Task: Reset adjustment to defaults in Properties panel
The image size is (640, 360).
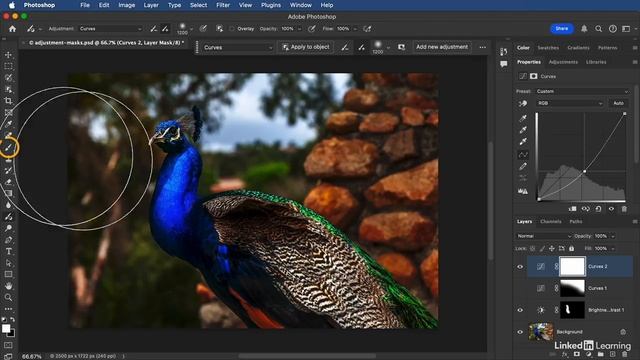Action: pyautogui.click(x=598, y=209)
